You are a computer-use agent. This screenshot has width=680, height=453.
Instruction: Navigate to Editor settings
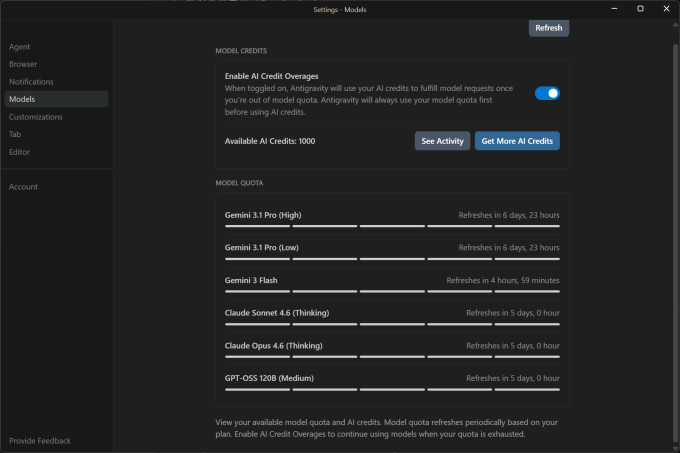coord(19,152)
